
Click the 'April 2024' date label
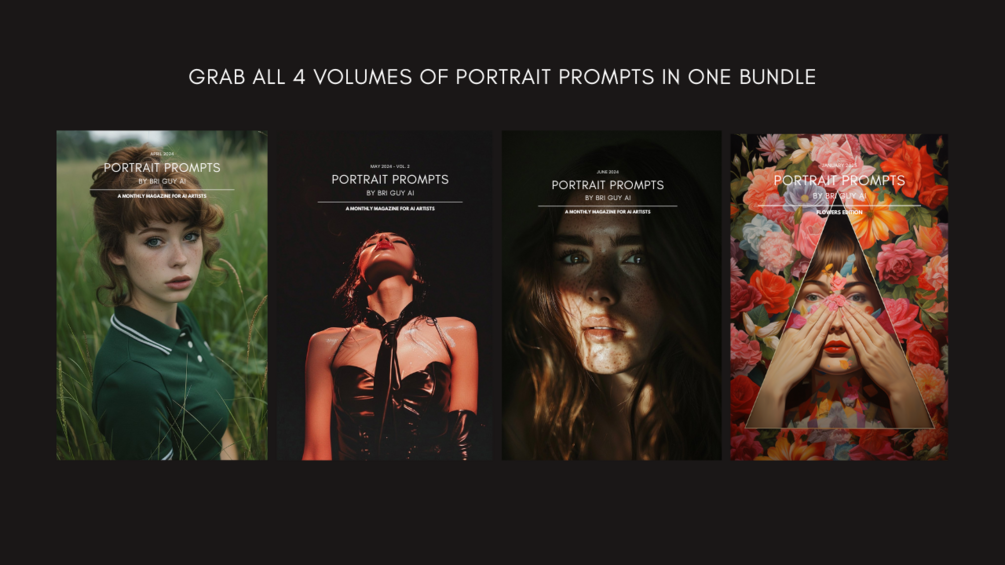162,154
